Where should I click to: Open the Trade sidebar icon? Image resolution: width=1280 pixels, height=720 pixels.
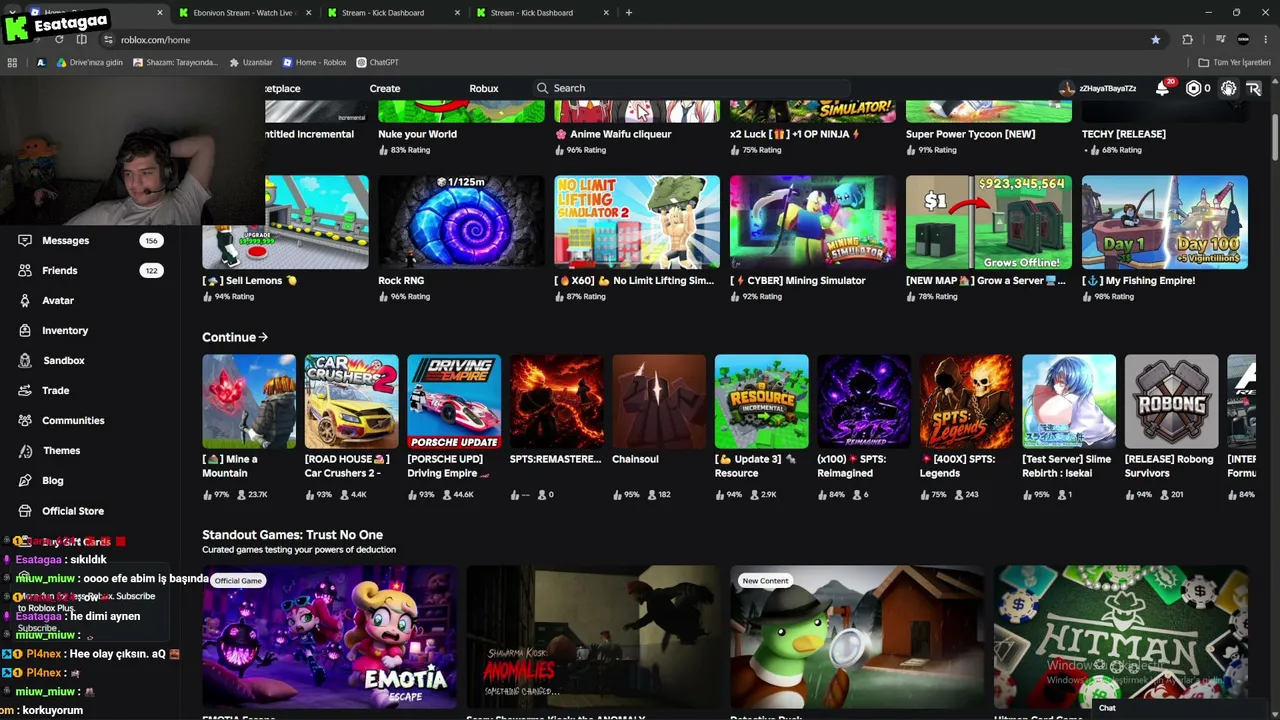24,391
